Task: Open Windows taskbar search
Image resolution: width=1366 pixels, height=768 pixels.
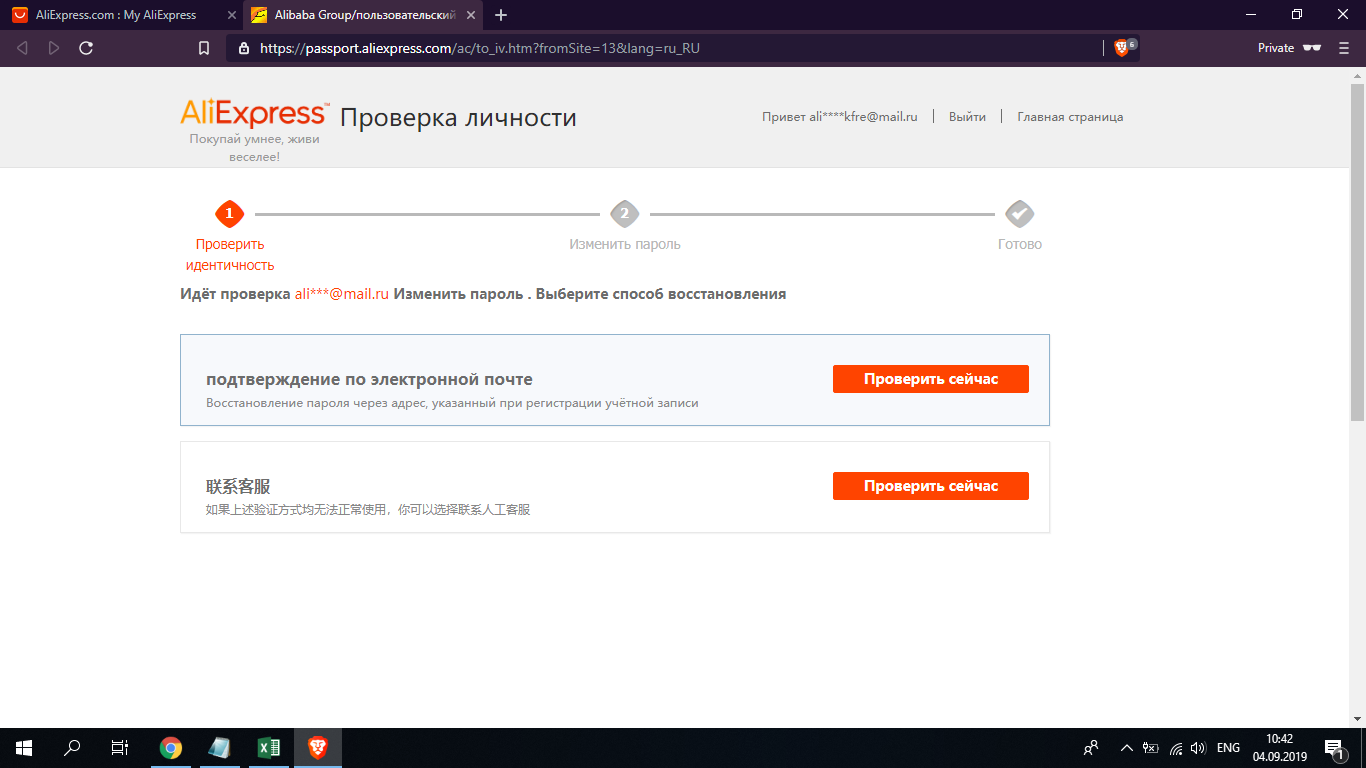Action: pyautogui.click(x=72, y=748)
